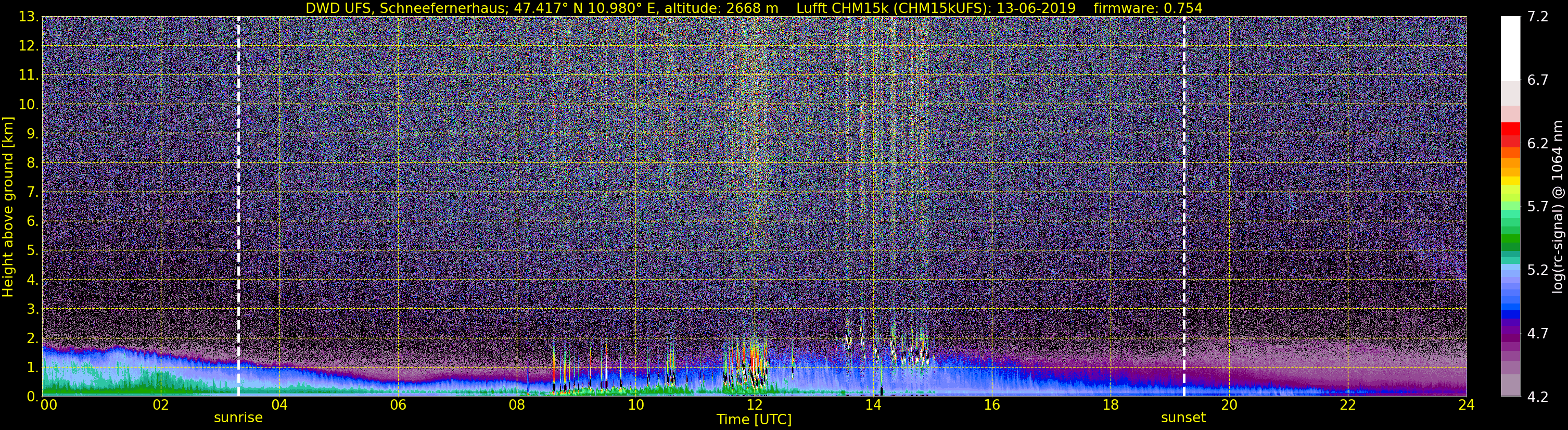This screenshot has height=430, width=1568.
Task: Click the 'Time [UTC]' axis label
Action: pyautogui.click(x=754, y=419)
